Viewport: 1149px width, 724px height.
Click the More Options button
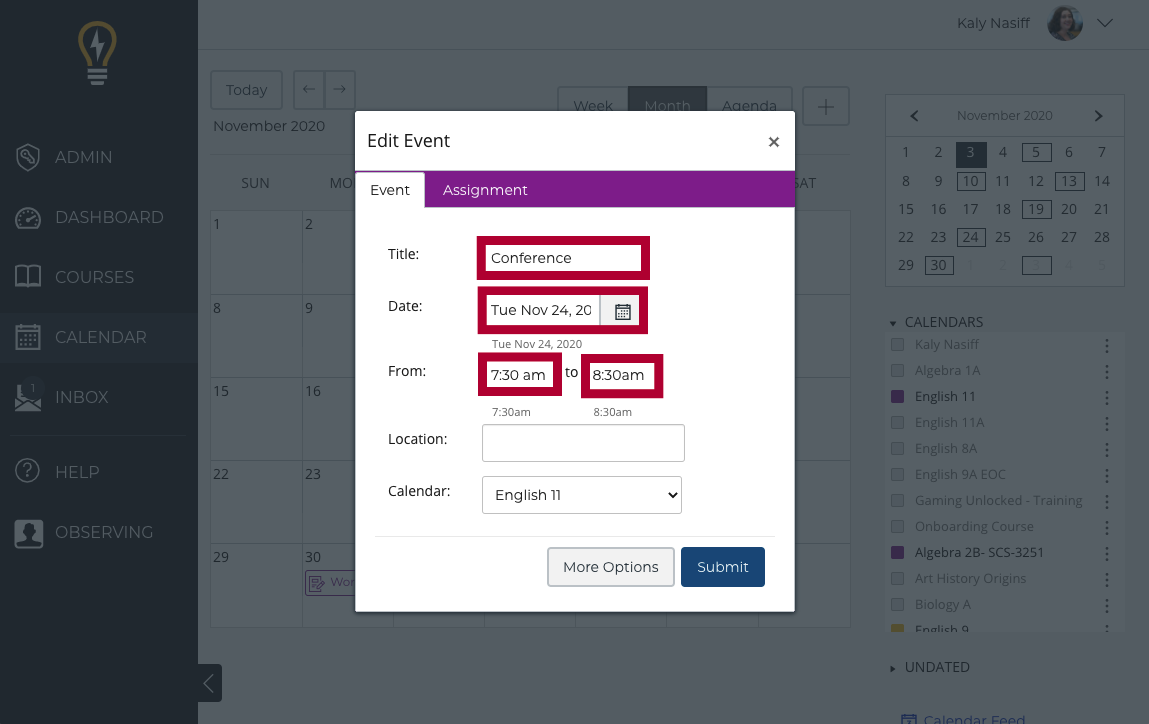(610, 567)
